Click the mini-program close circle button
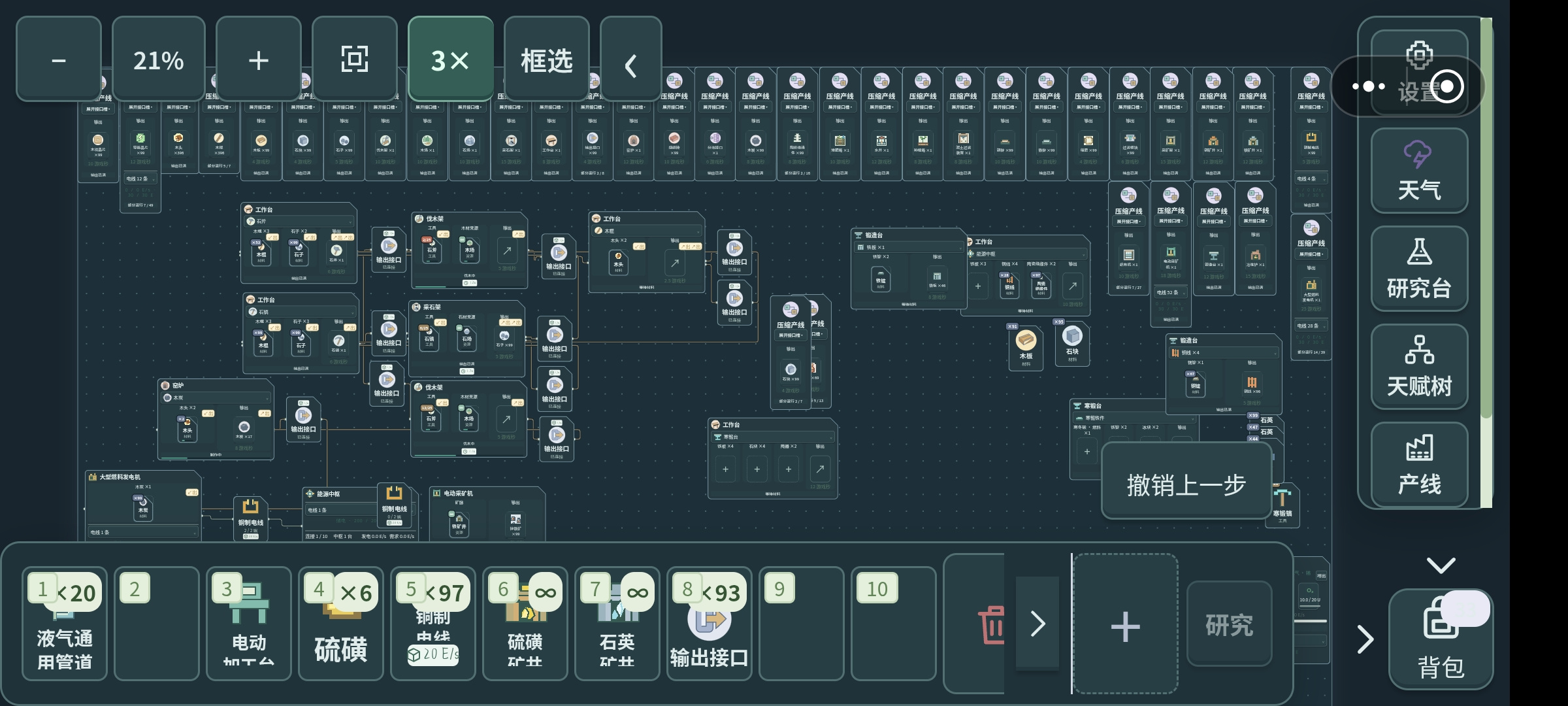Screen dimensions: 1568x706 click(1446, 86)
